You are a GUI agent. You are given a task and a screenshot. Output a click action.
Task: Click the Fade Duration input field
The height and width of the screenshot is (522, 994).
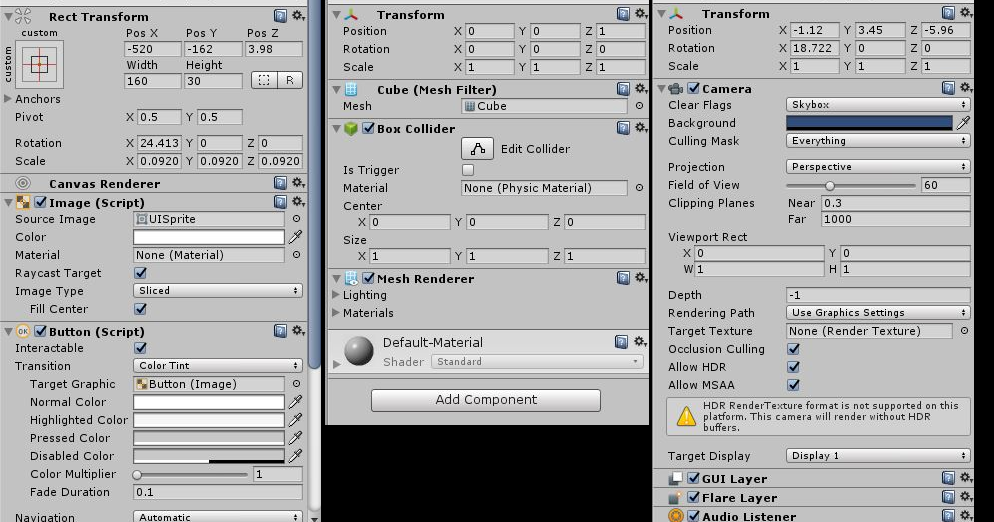point(217,492)
